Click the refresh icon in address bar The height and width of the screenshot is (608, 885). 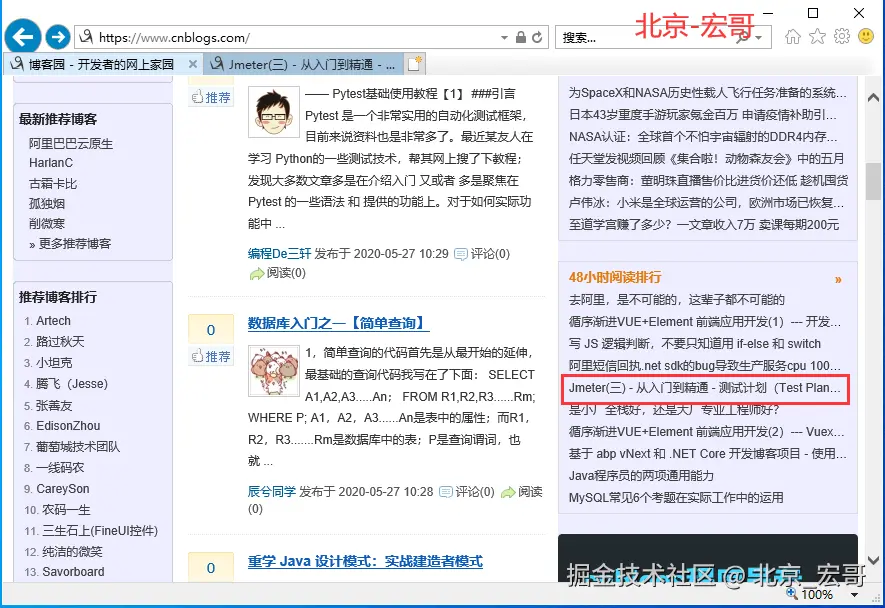pos(537,38)
